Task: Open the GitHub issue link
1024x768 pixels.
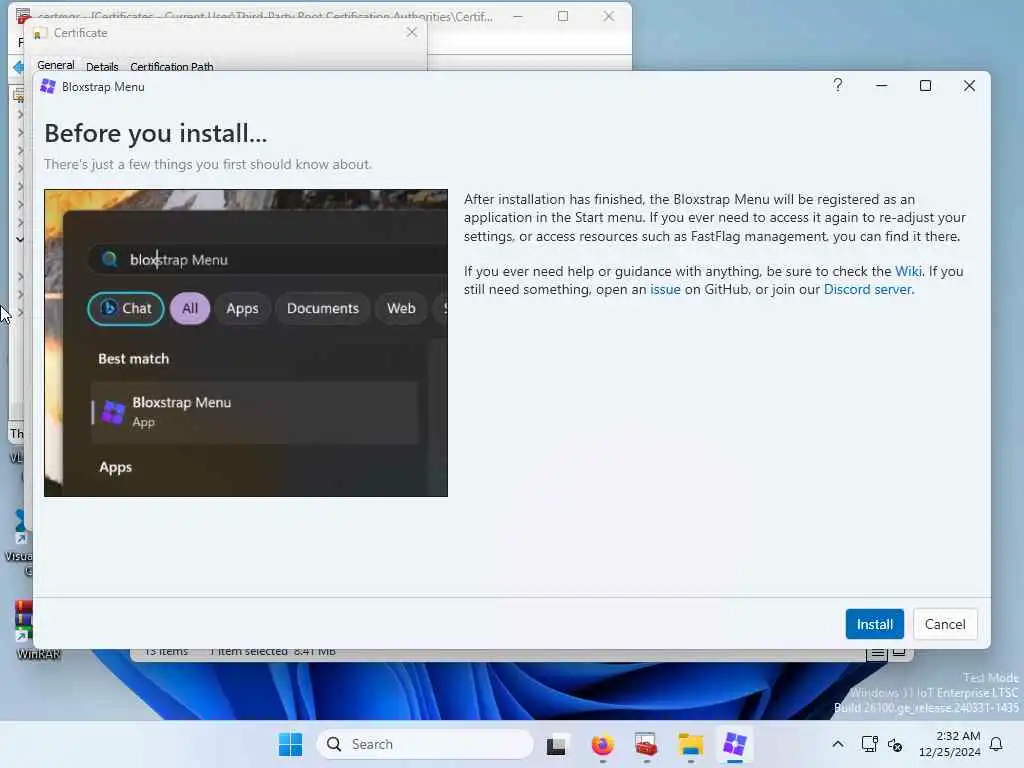Action: pyautogui.click(x=665, y=289)
